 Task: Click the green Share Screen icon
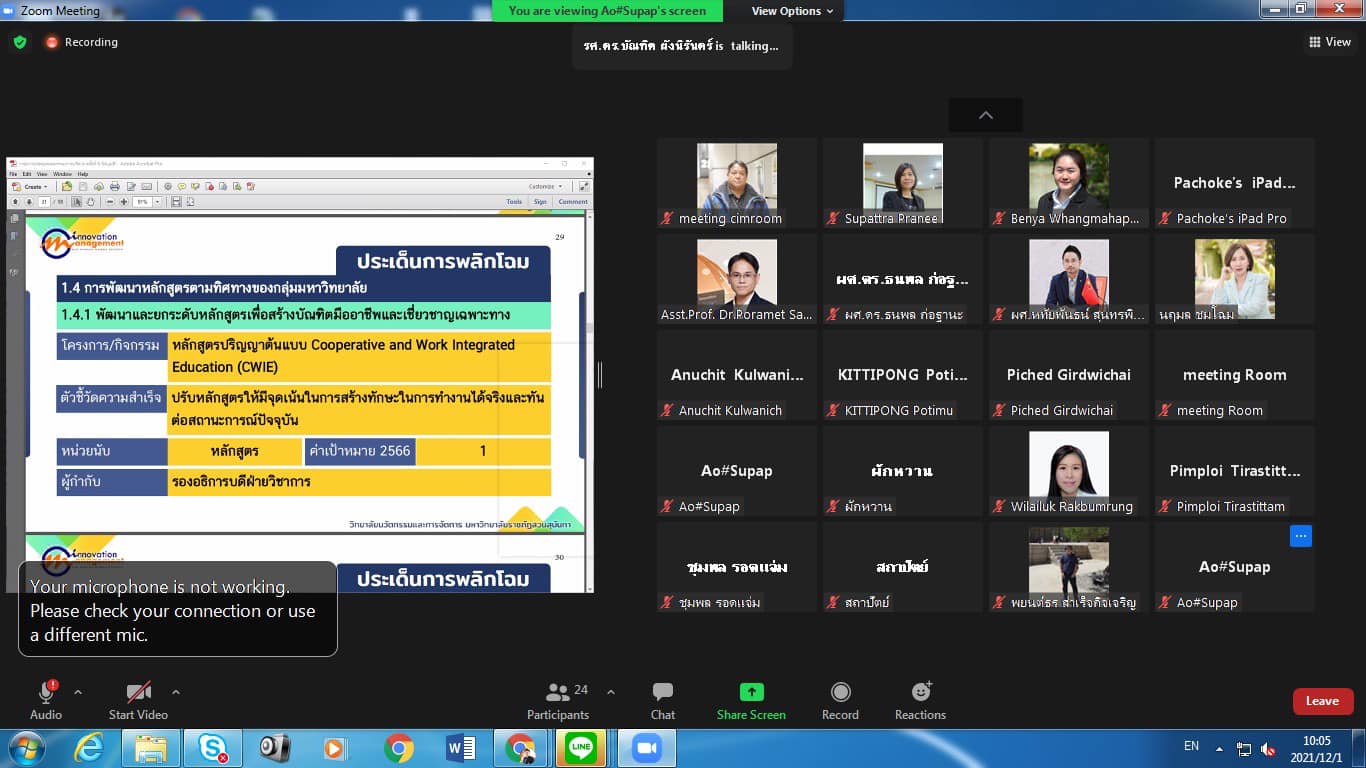(751, 693)
